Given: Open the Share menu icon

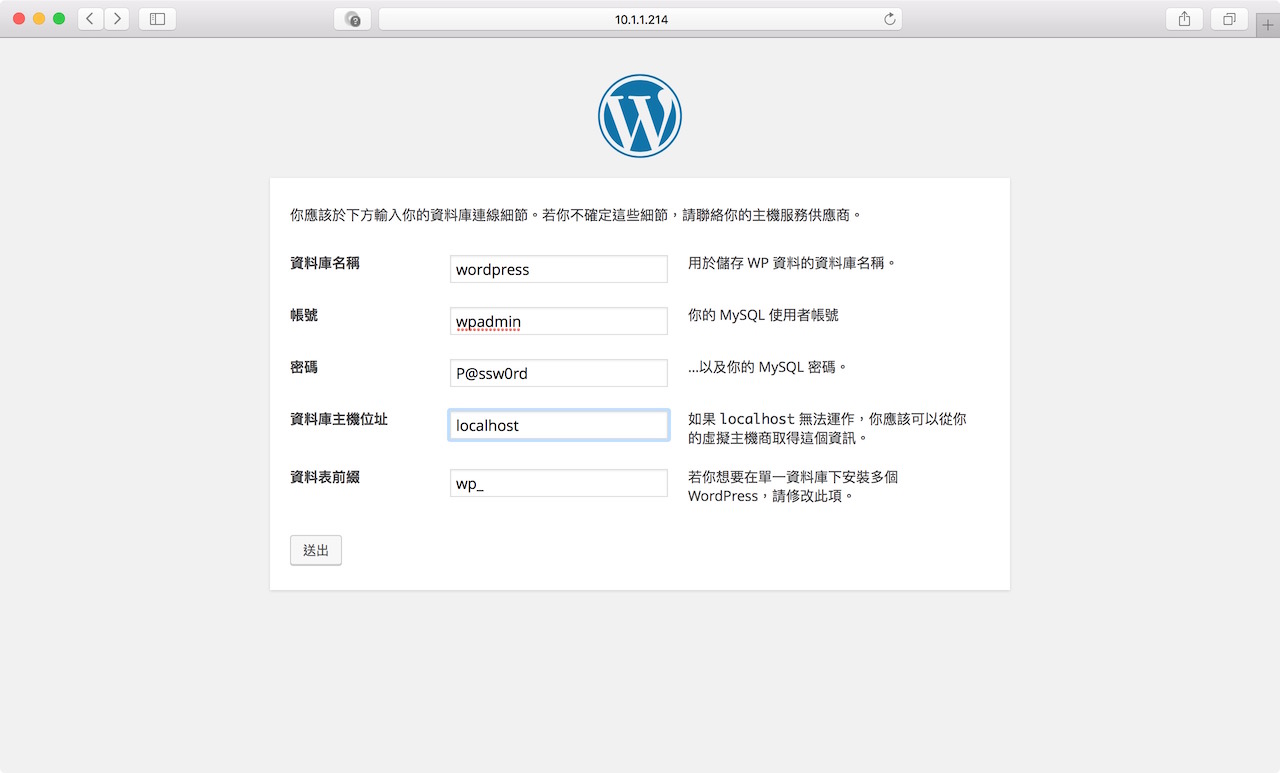Looking at the screenshot, I should pyautogui.click(x=1184, y=19).
